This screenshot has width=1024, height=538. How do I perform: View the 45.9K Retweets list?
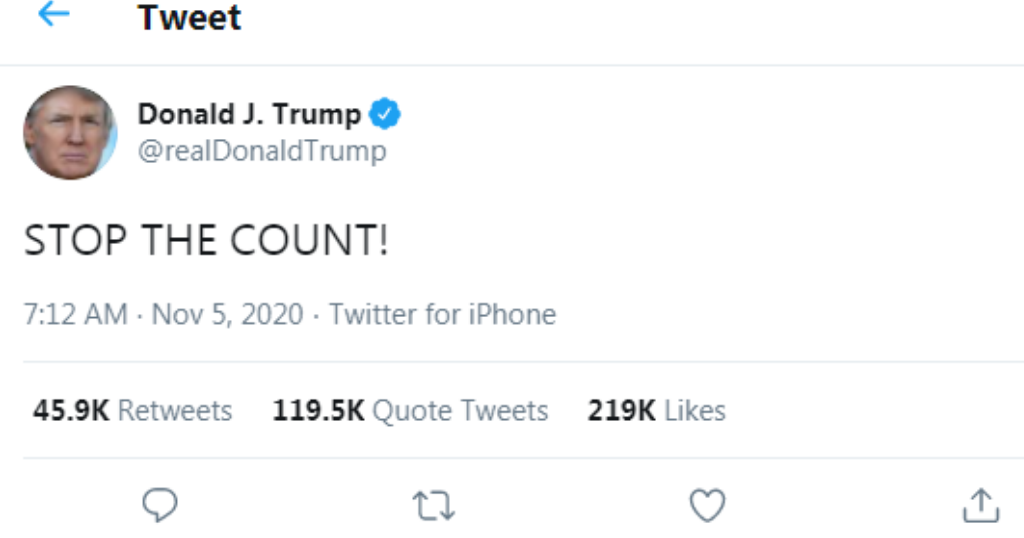tap(133, 411)
